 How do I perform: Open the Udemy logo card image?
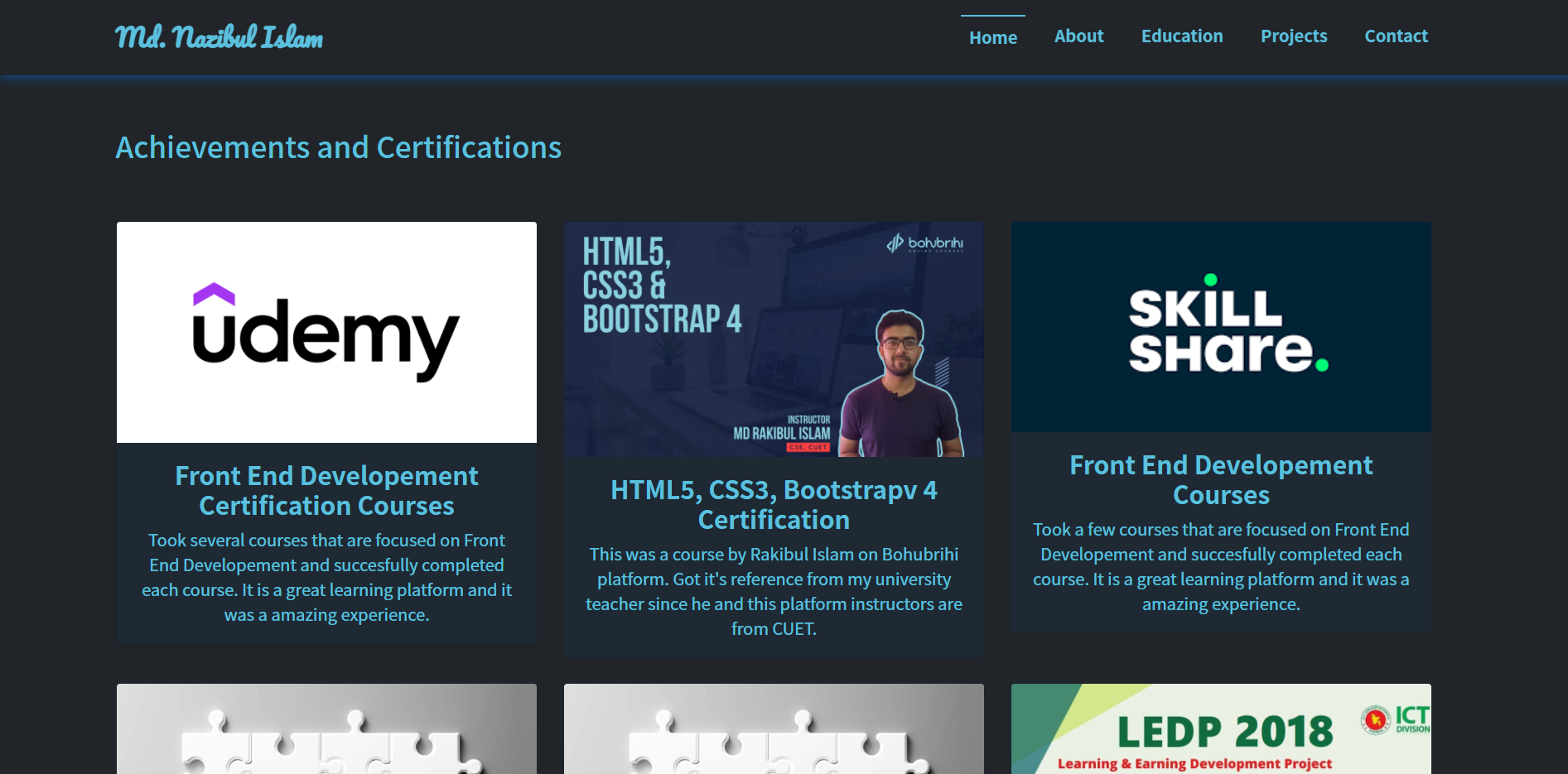pos(326,332)
